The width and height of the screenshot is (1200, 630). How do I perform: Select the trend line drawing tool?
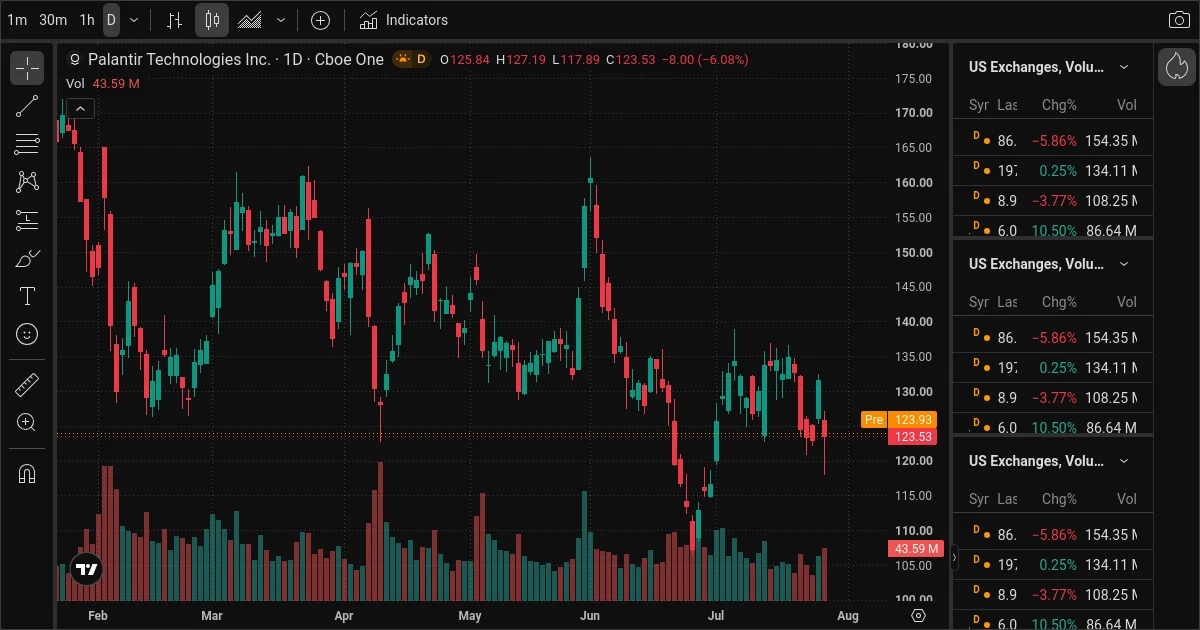[27, 107]
